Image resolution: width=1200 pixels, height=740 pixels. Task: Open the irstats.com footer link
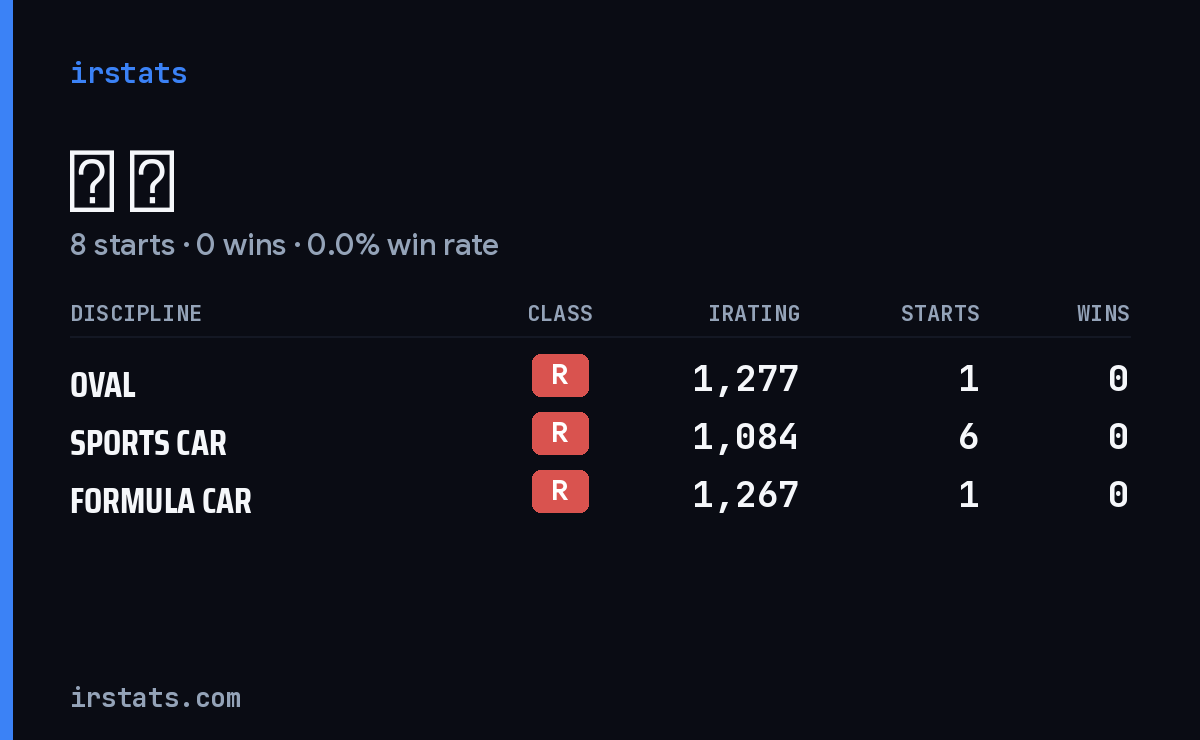(155, 697)
